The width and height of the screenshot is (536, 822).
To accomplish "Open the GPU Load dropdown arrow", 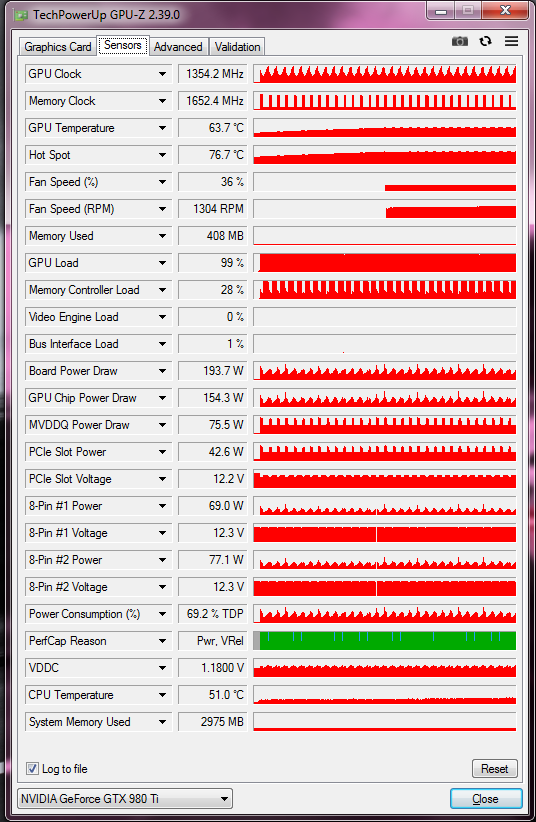I will (163, 263).
